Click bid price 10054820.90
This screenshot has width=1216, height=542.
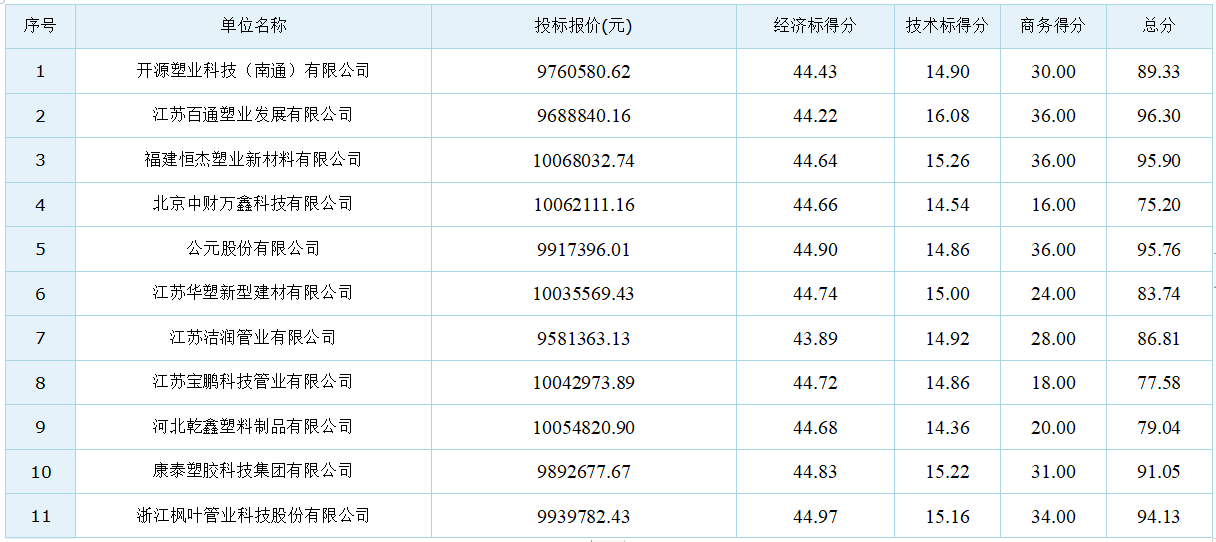coord(584,428)
